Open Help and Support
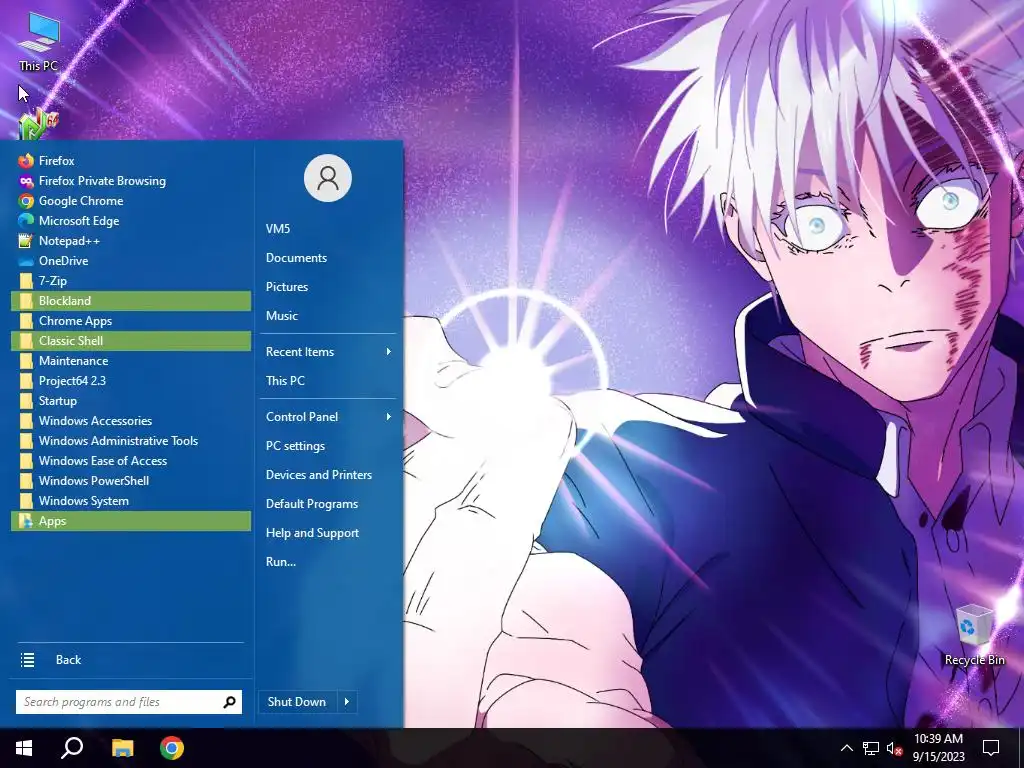This screenshot has height=768, width=1024. pos(328,533)
